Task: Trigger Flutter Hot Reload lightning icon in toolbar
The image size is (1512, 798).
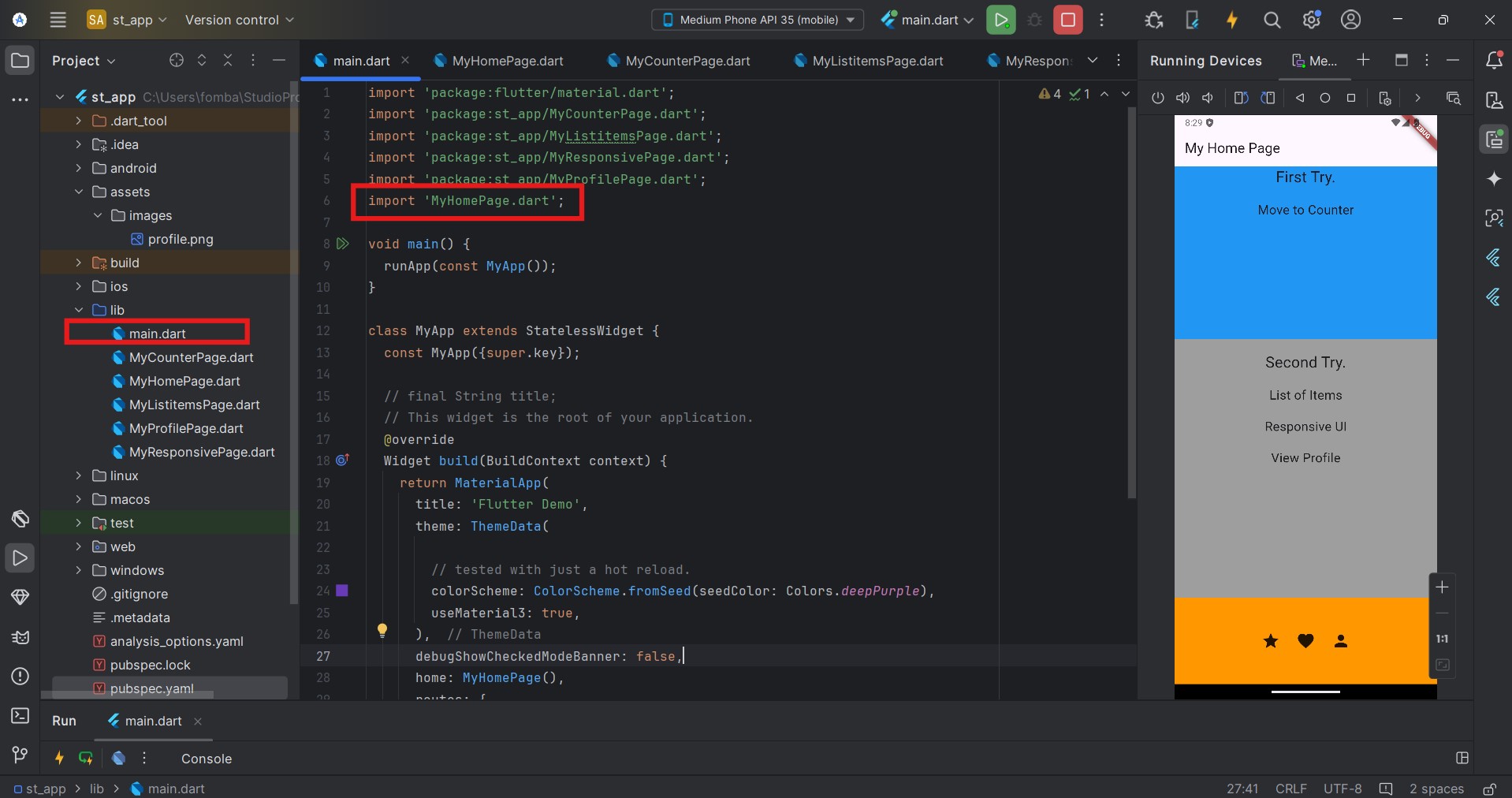Action: coord(1231,21)
